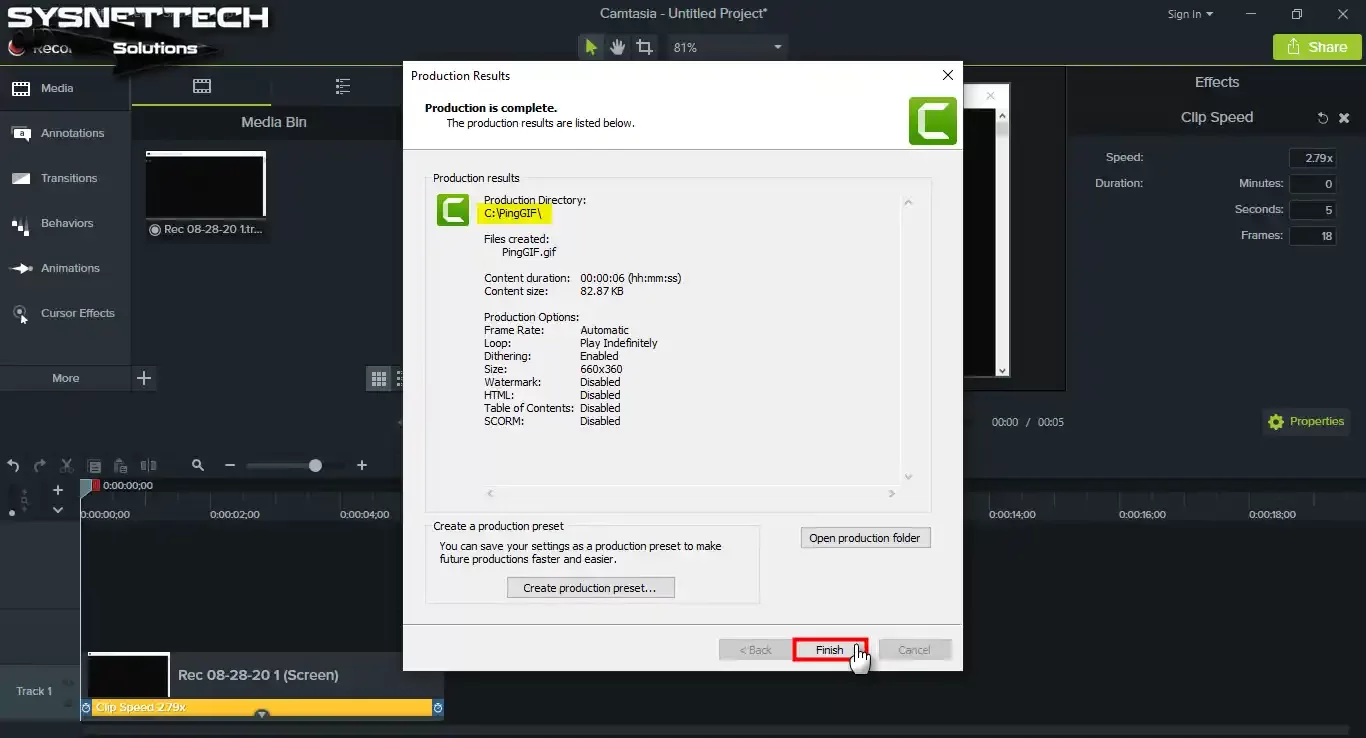The width and height of the screenshot is (1366, 738).
Task: Select Rec 08-28-20 1 media thumbnail
Action: (206, 185)
